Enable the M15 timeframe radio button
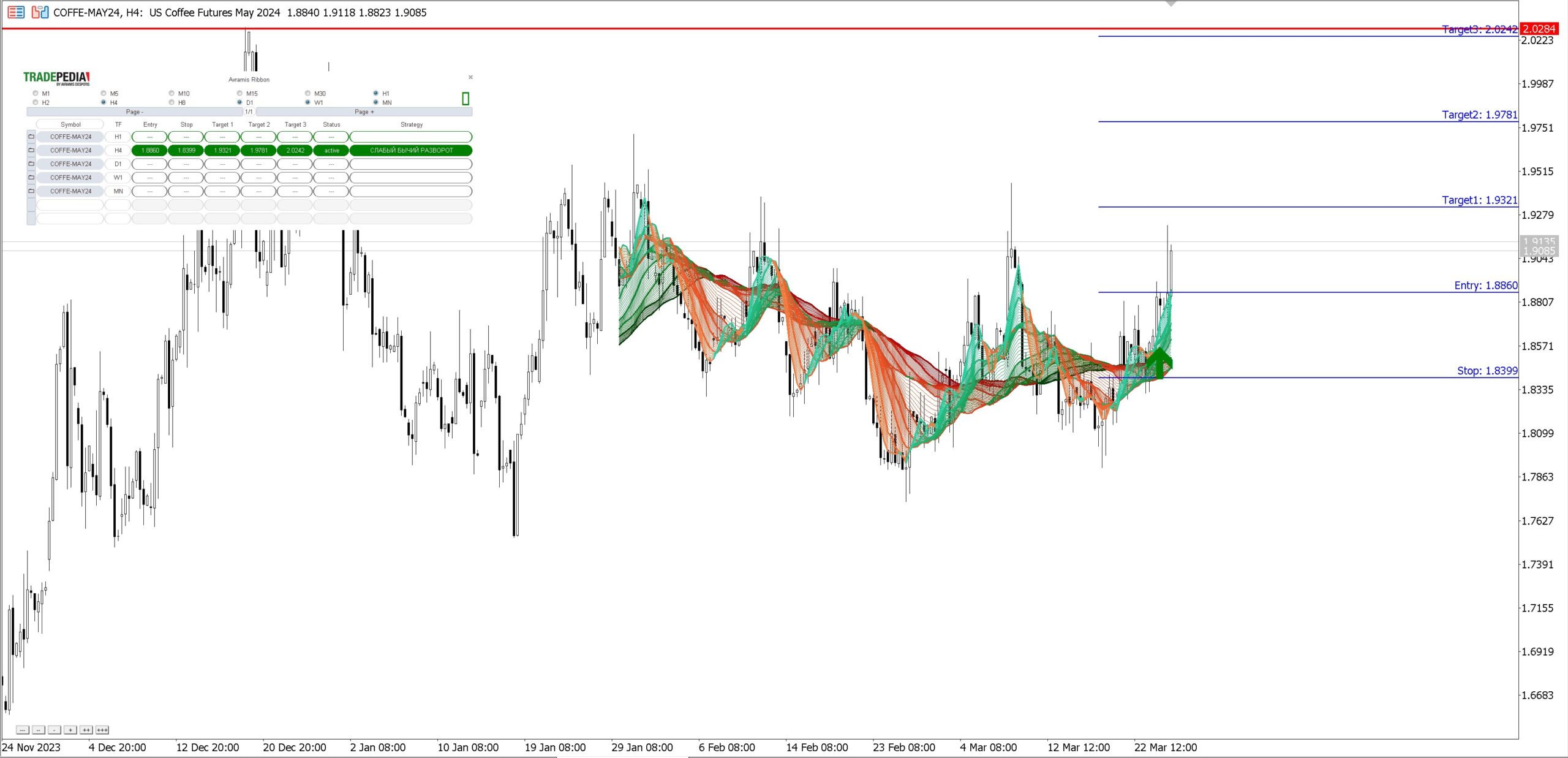This screenshot has width=1568, height=758. (x=240, y=93)
